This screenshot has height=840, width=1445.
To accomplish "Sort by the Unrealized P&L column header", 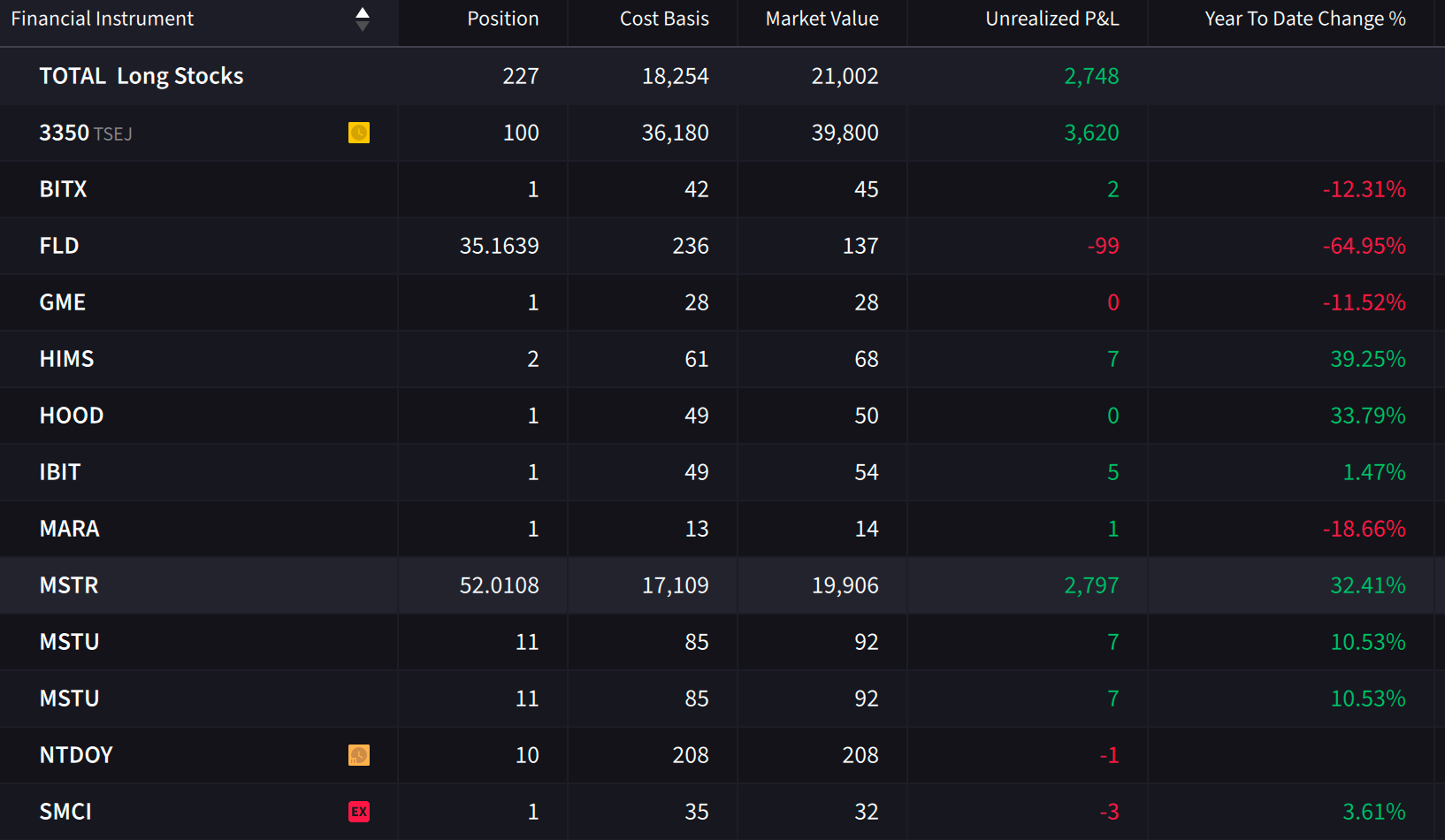I will pyautogui.click(x=1052, y=19).
